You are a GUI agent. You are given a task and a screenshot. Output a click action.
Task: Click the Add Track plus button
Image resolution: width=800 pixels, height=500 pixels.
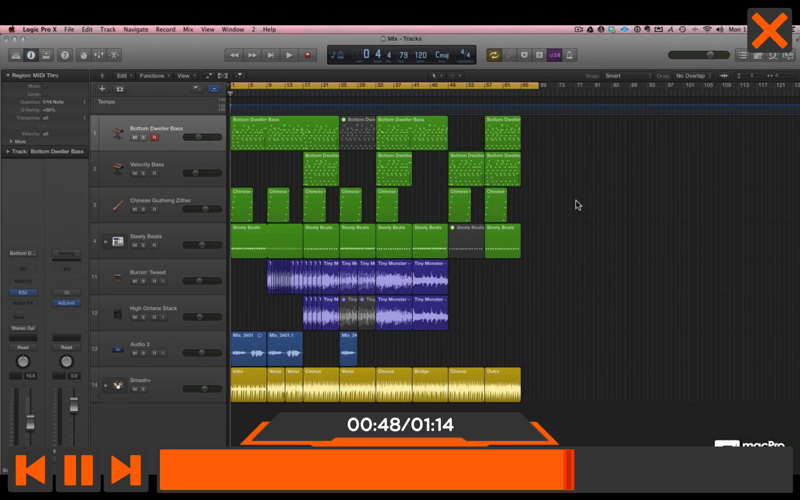[102, 89]
